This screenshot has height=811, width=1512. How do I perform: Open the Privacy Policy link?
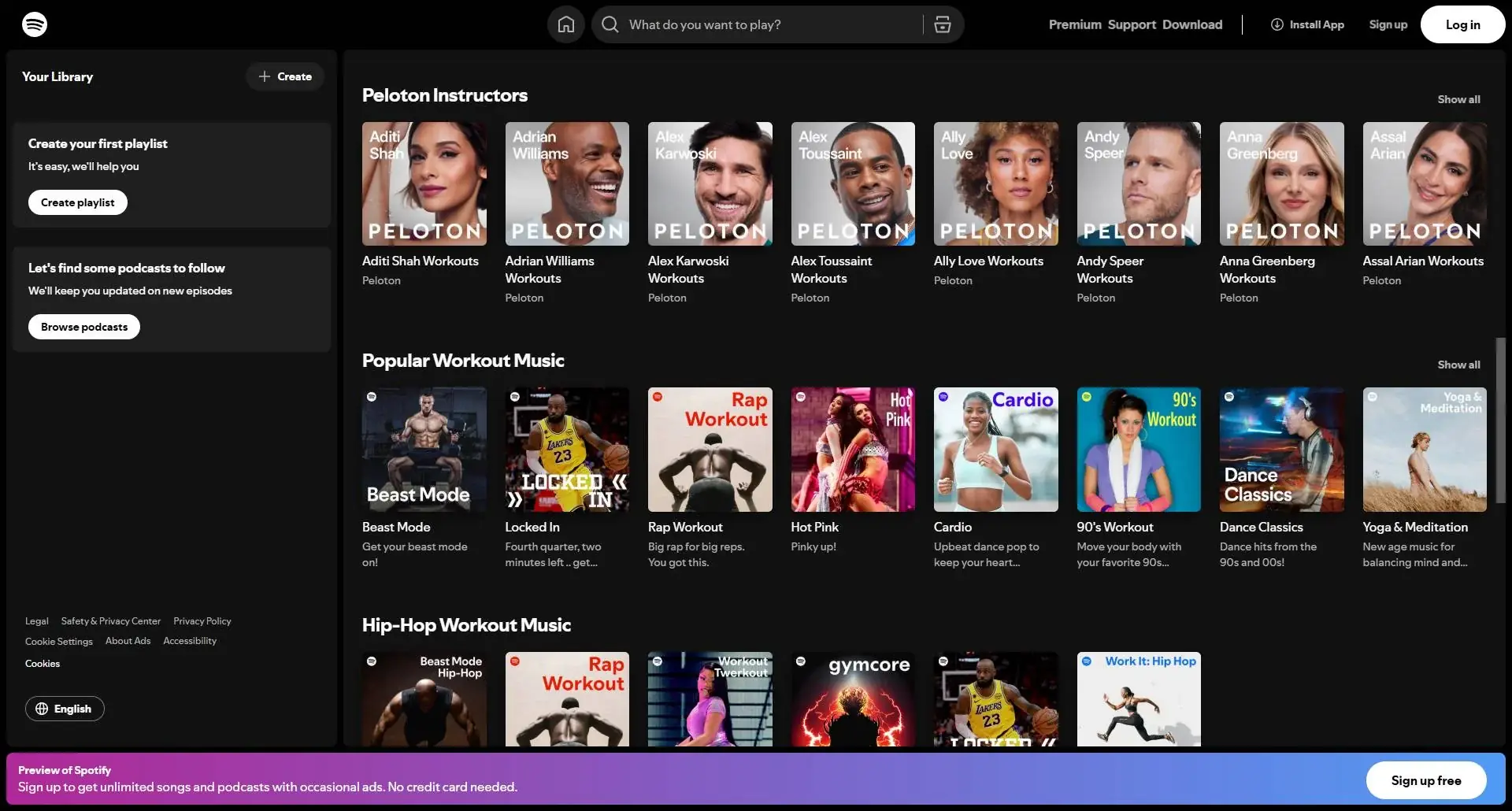202,621
